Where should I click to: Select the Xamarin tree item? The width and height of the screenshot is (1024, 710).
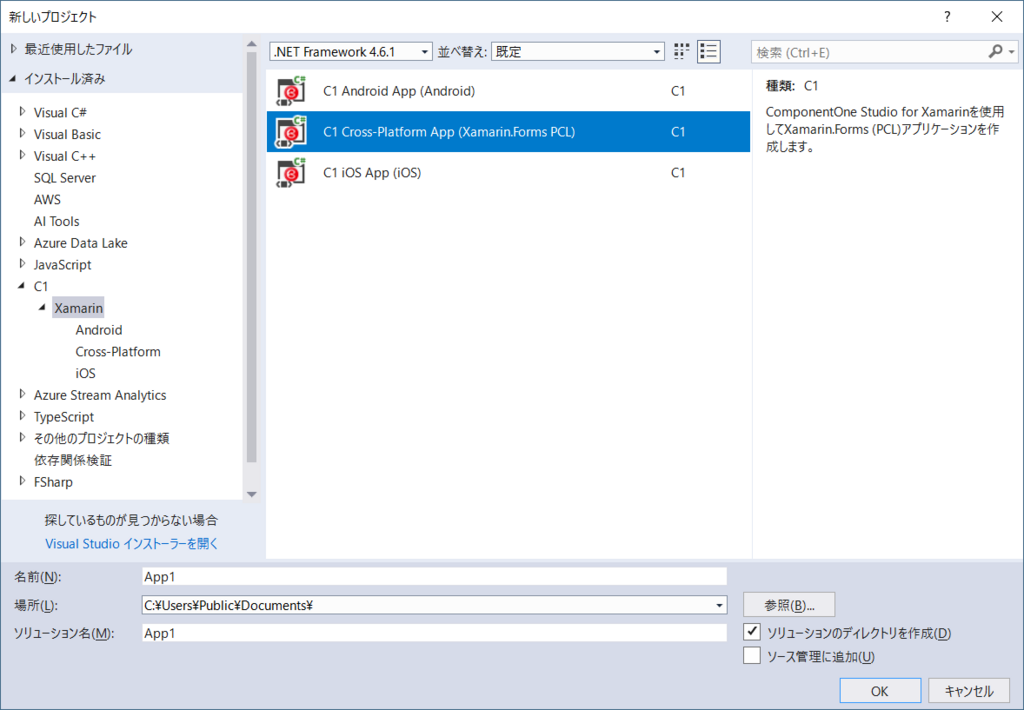[78, 308]
